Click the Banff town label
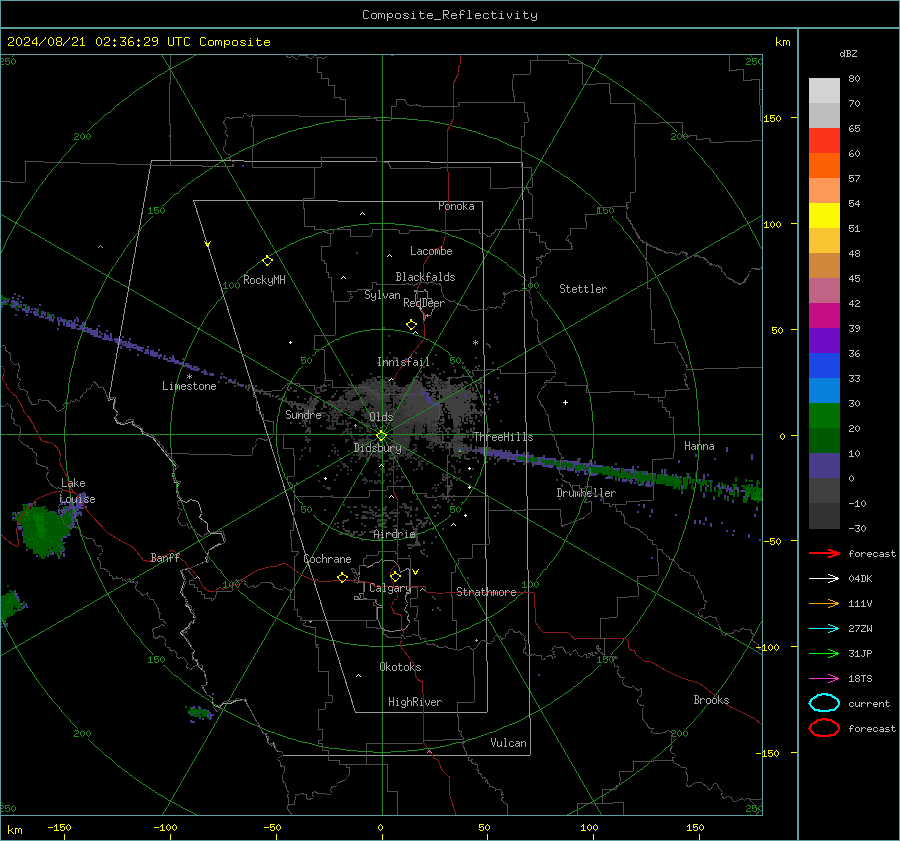 click(x=165, y=557)
